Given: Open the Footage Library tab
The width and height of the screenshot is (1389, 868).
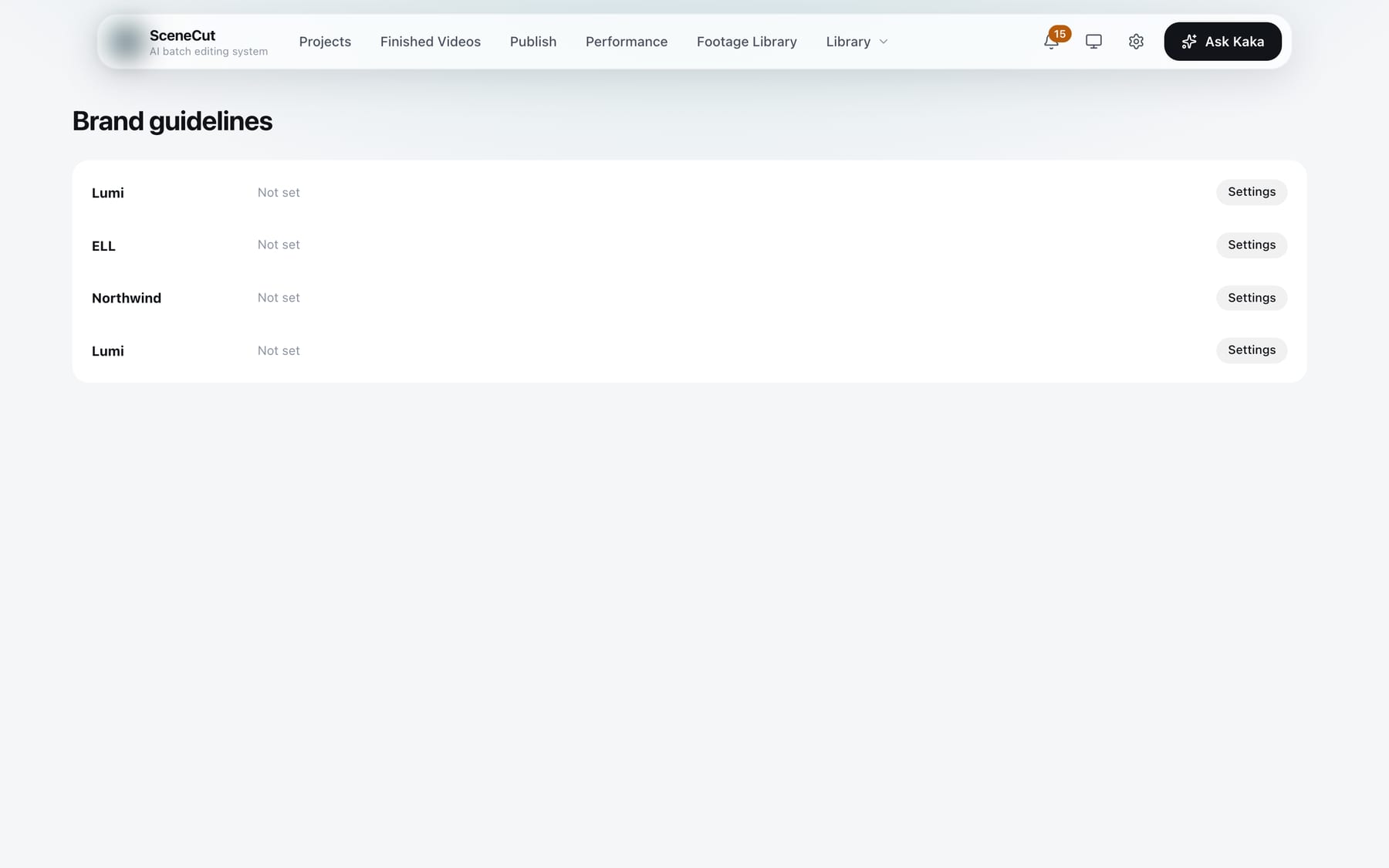Looking at the screenshot, I should [747, 42].
